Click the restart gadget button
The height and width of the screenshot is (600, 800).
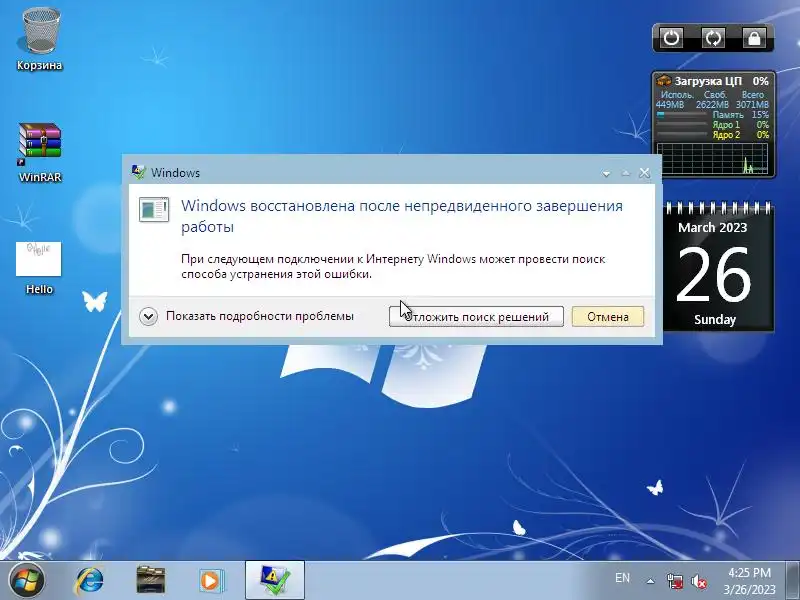tap(713, 38)
